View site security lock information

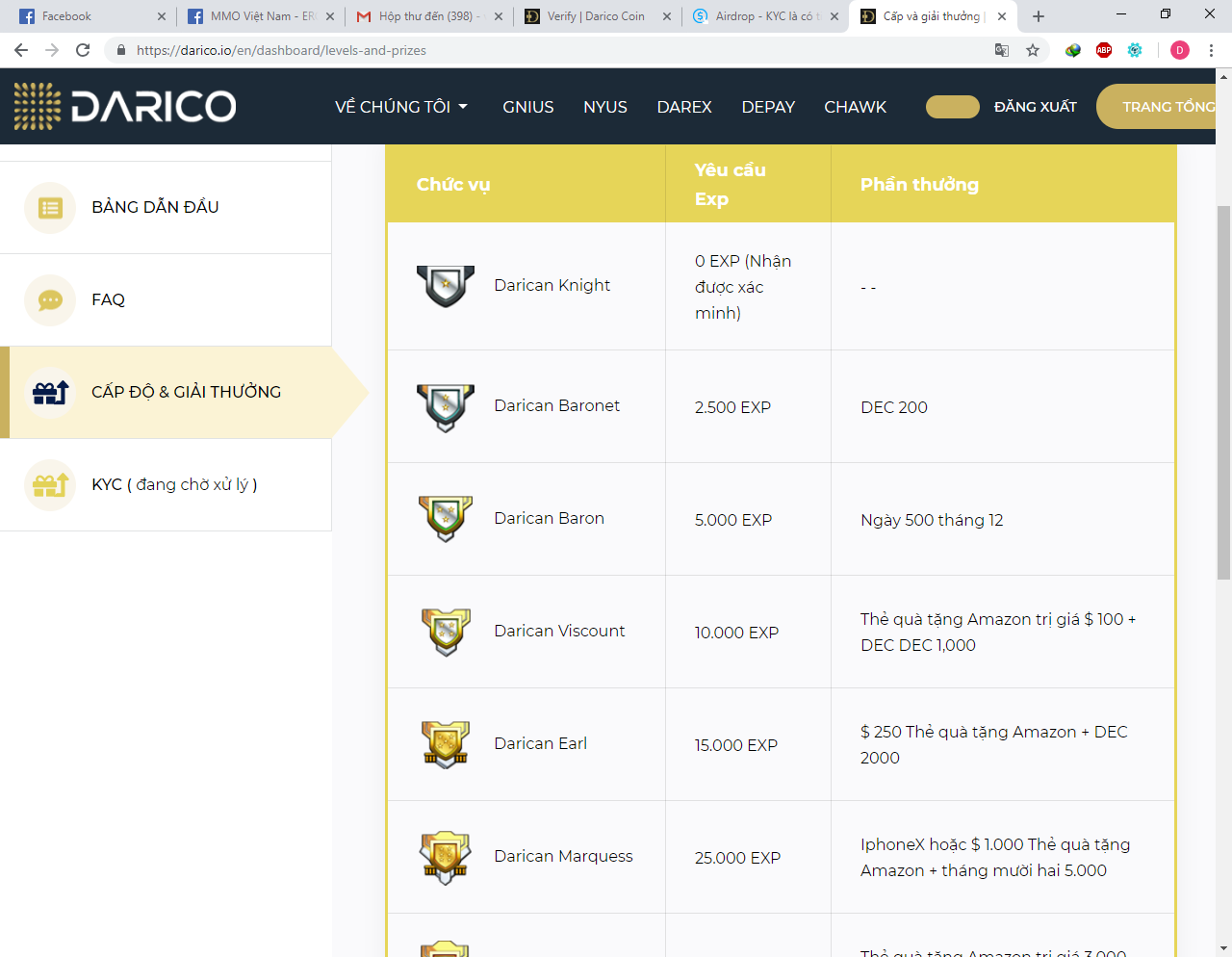(120, 50)
